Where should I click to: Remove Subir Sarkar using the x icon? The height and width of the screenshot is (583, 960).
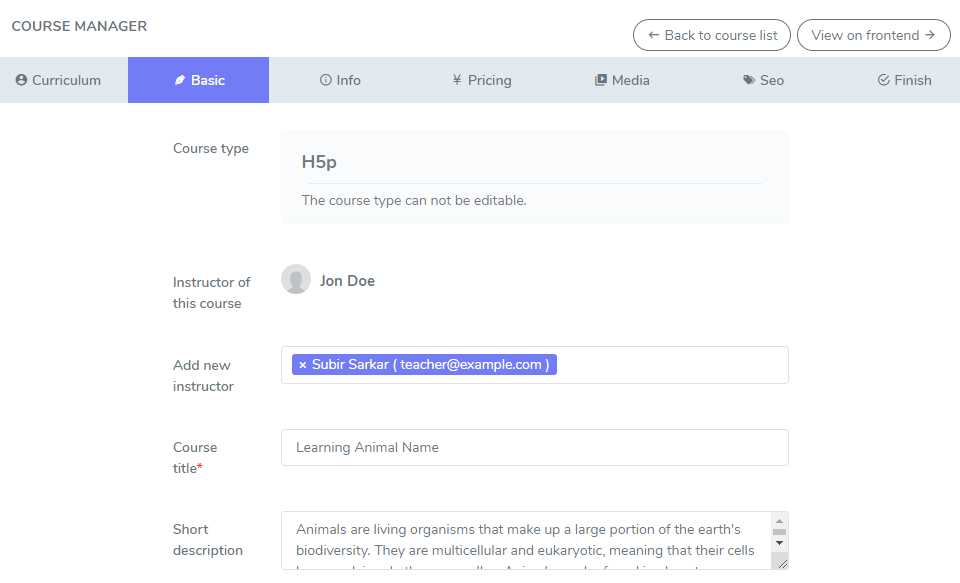(x=302, y=365)
